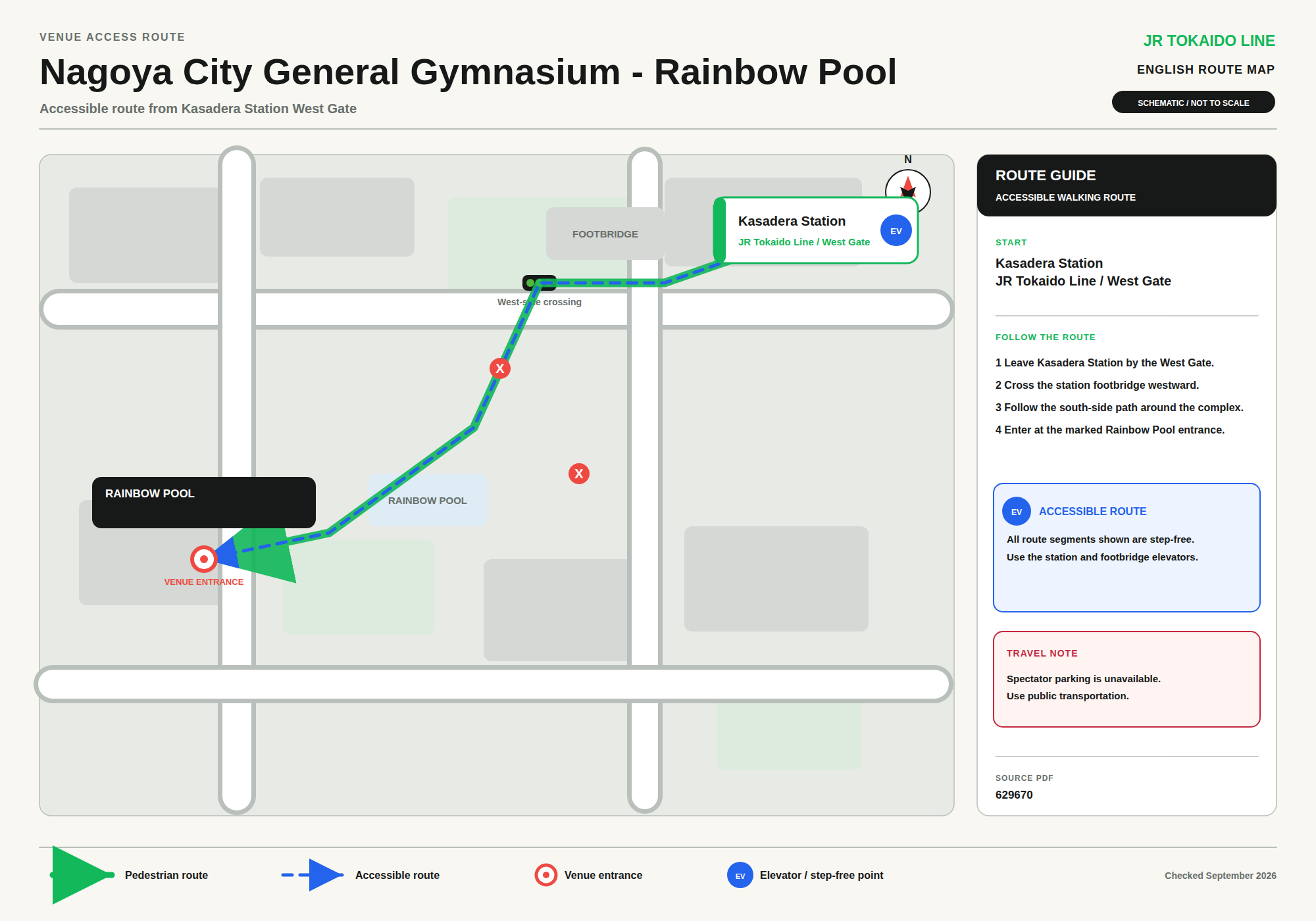Click the black RAINBOW POOL callout label
Image resolution: width=1316 pixels, height=921 pixels.
coord(204,503)
